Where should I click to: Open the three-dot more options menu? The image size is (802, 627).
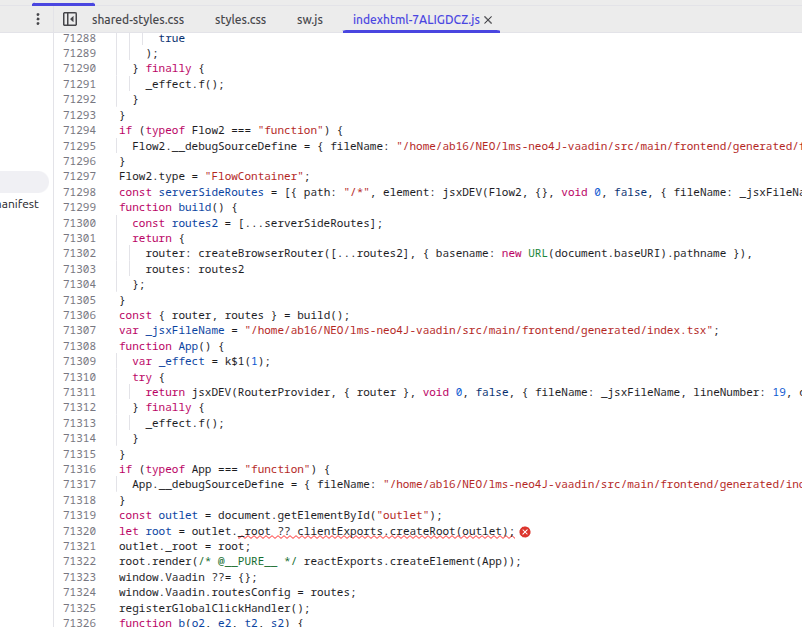38,19
